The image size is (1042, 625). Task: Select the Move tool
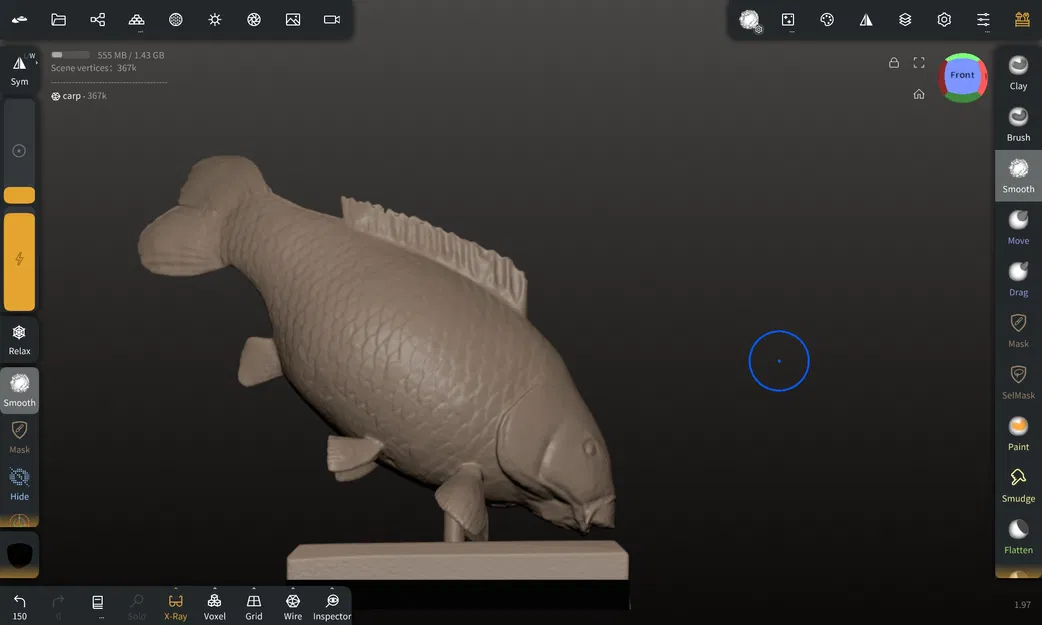[1017, 224]
